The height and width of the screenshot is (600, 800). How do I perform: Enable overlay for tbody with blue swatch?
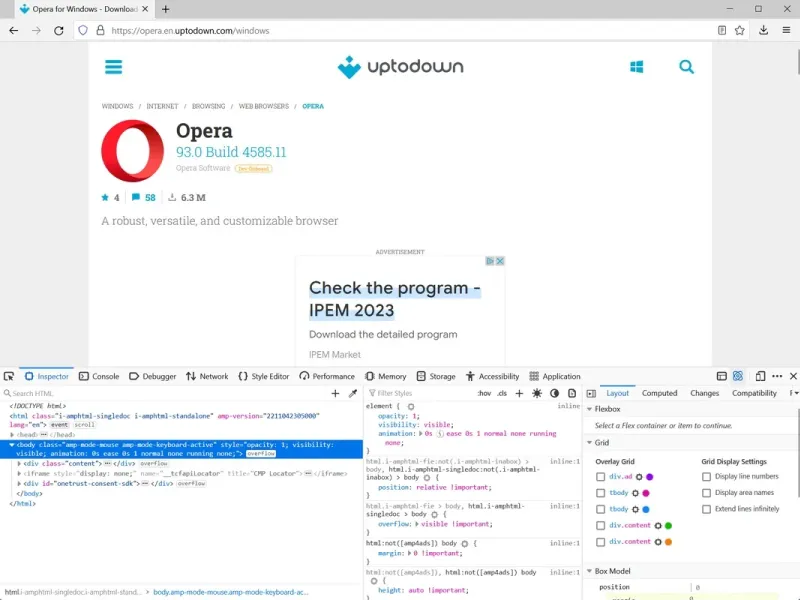[601, 509]
